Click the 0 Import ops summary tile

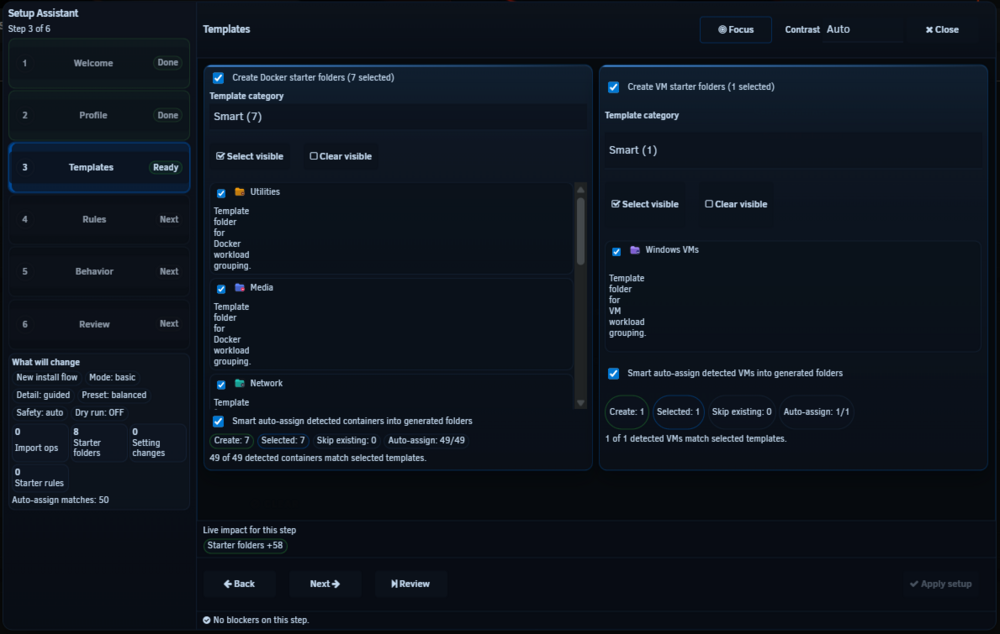click(40, 443)
